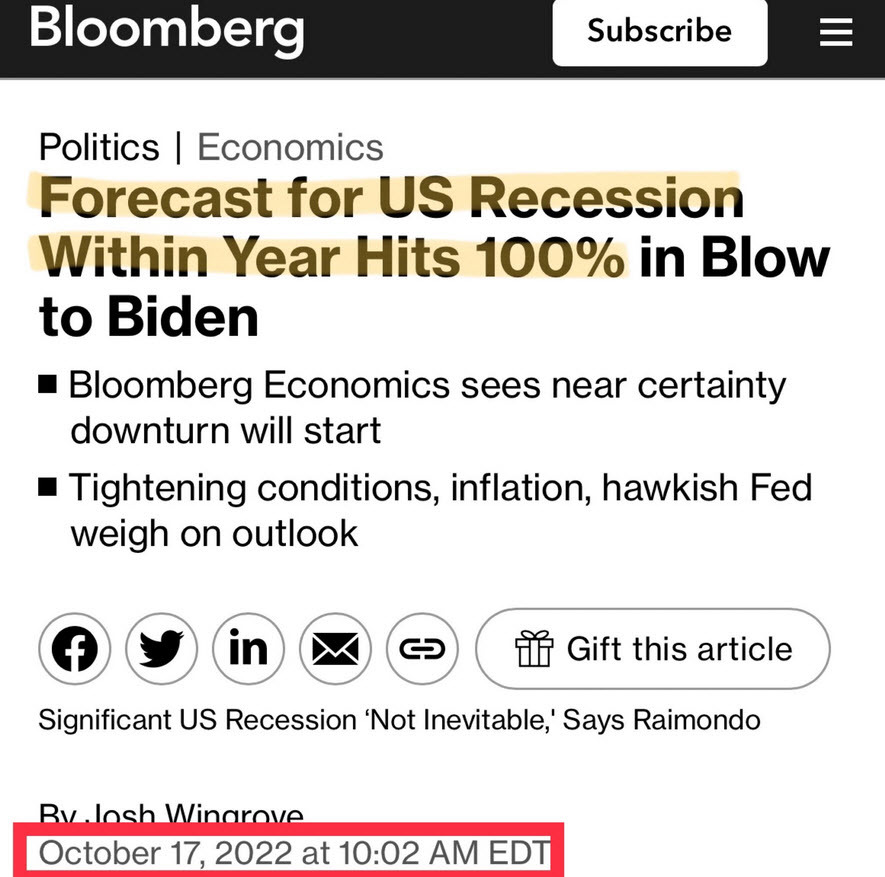The height and width of the screenshot is (877, 885).
Task: Click the Gift this article button
Action: coord(652,648)
